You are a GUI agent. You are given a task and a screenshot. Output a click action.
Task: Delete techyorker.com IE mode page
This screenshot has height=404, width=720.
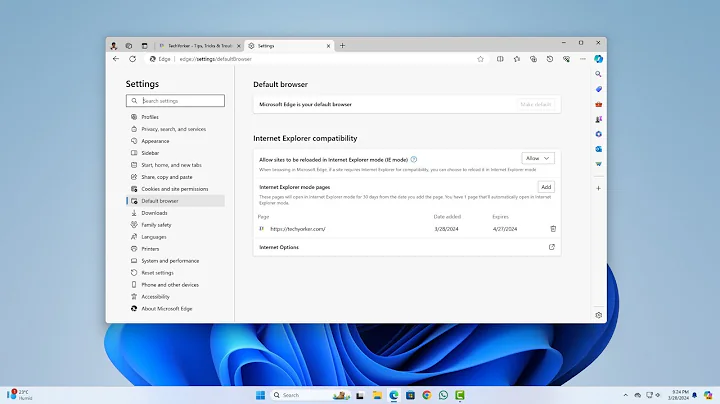(x=553, y=229)
